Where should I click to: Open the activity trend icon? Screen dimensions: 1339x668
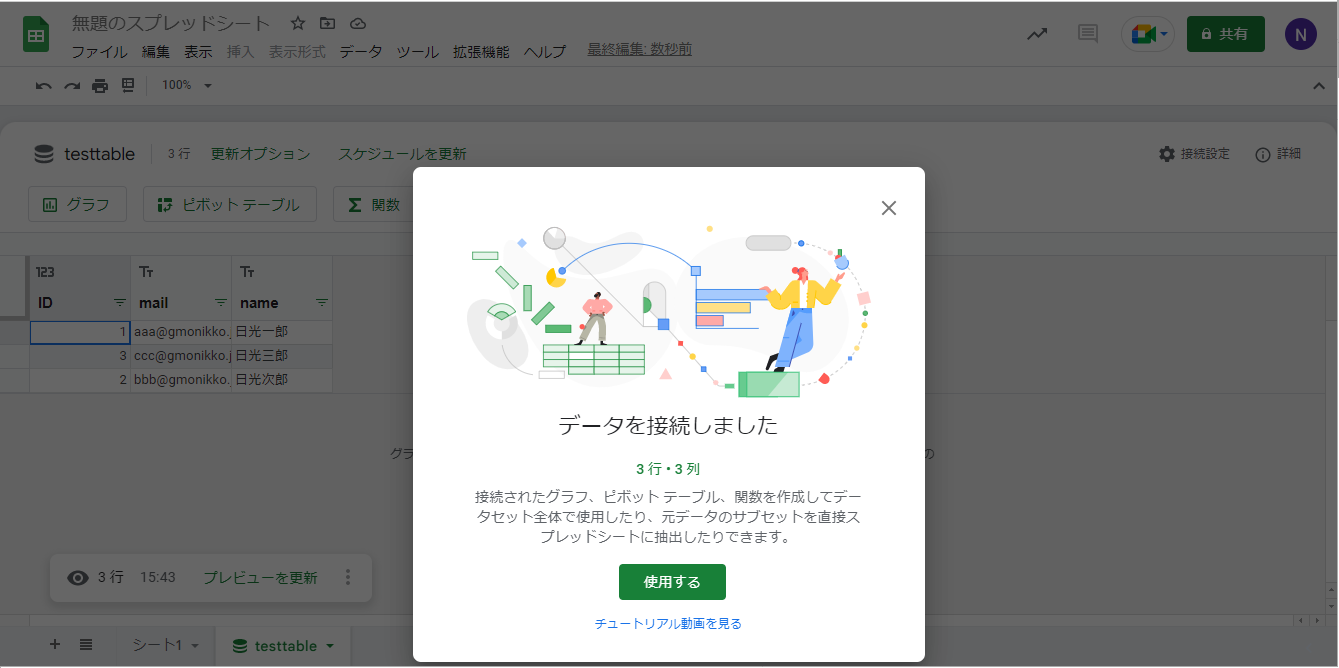tap(1038, 34)
